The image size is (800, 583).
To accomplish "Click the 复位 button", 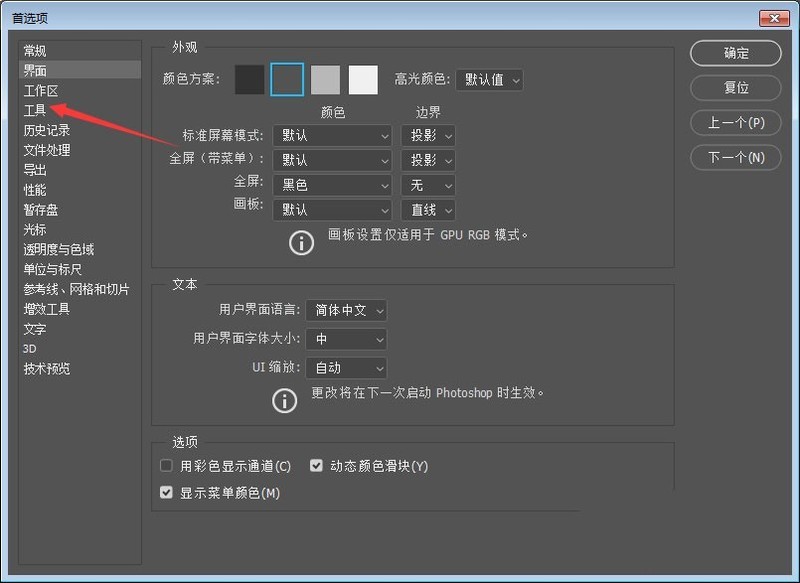I will click(735, 88).
